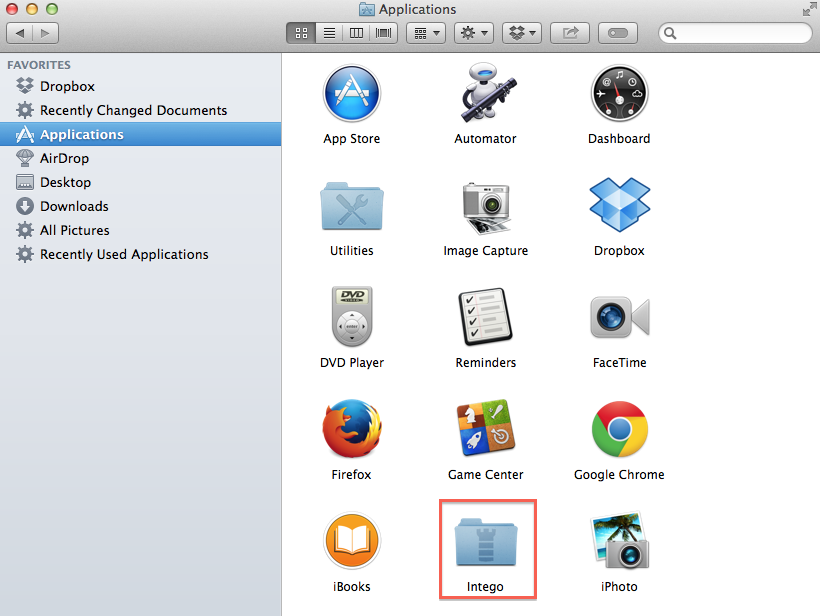Select the Game Center icon

(x=486, y=429)
